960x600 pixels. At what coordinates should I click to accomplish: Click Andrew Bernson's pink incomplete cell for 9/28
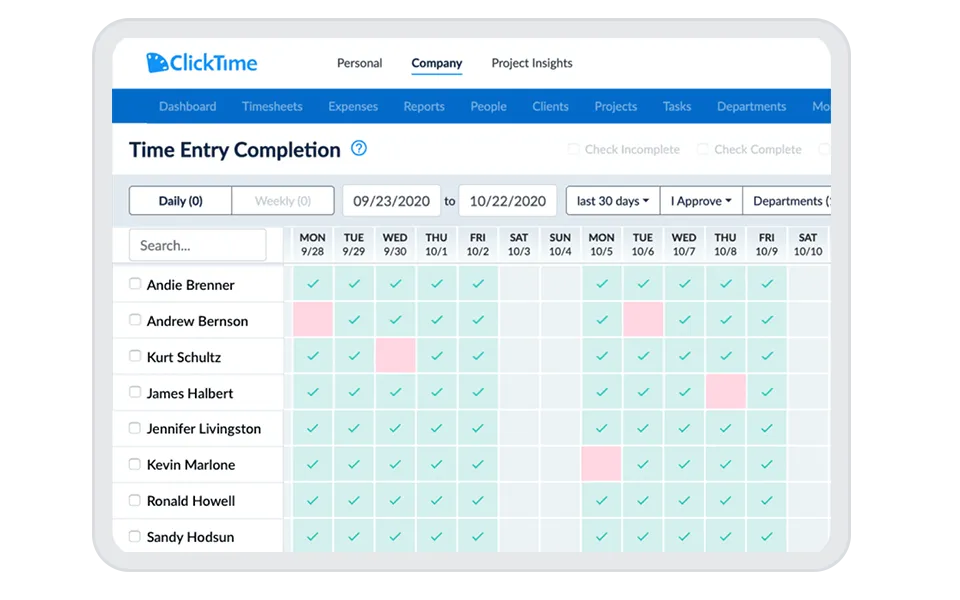pos(312,320)
